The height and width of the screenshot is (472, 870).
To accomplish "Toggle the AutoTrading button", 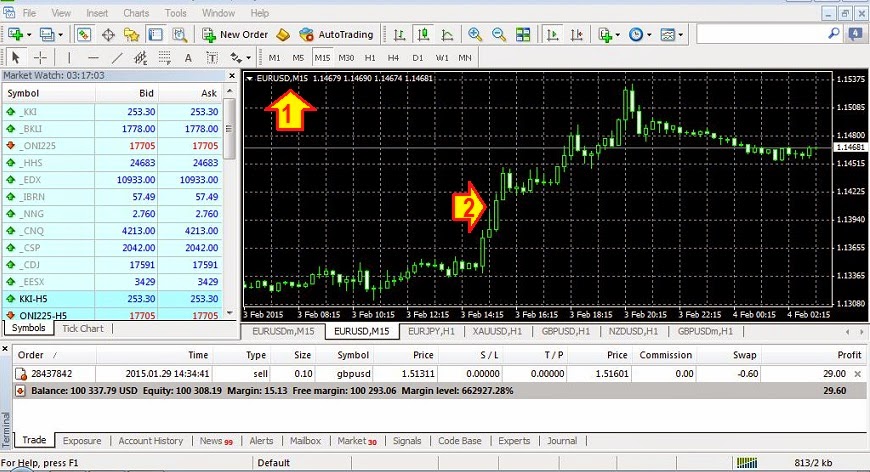I will [x=336, y=34].
